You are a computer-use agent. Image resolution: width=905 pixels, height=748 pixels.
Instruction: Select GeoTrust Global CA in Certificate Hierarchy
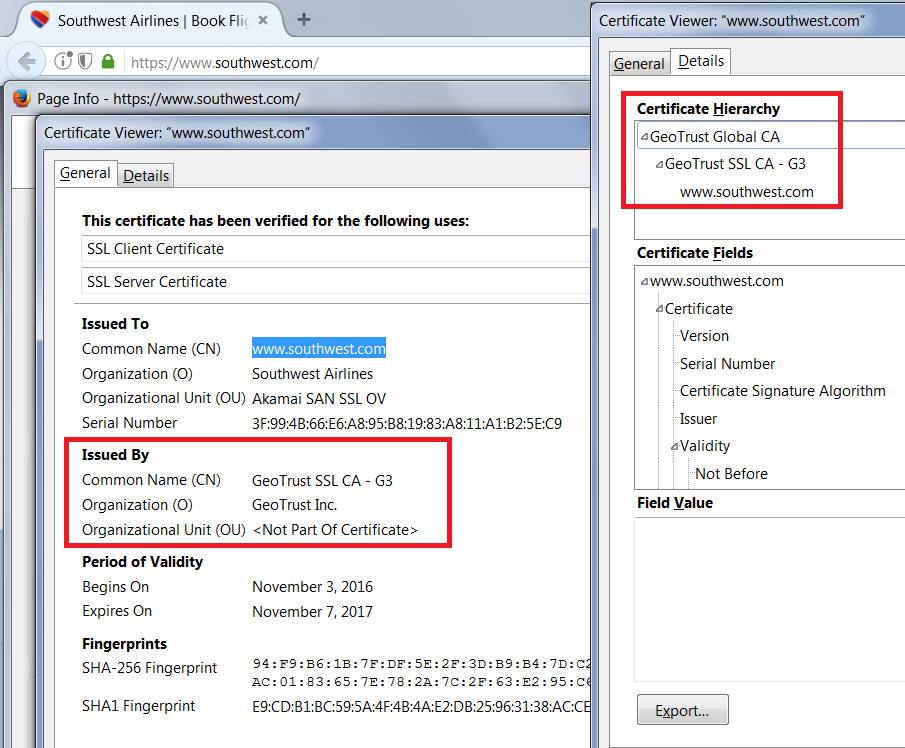[715, 137]
